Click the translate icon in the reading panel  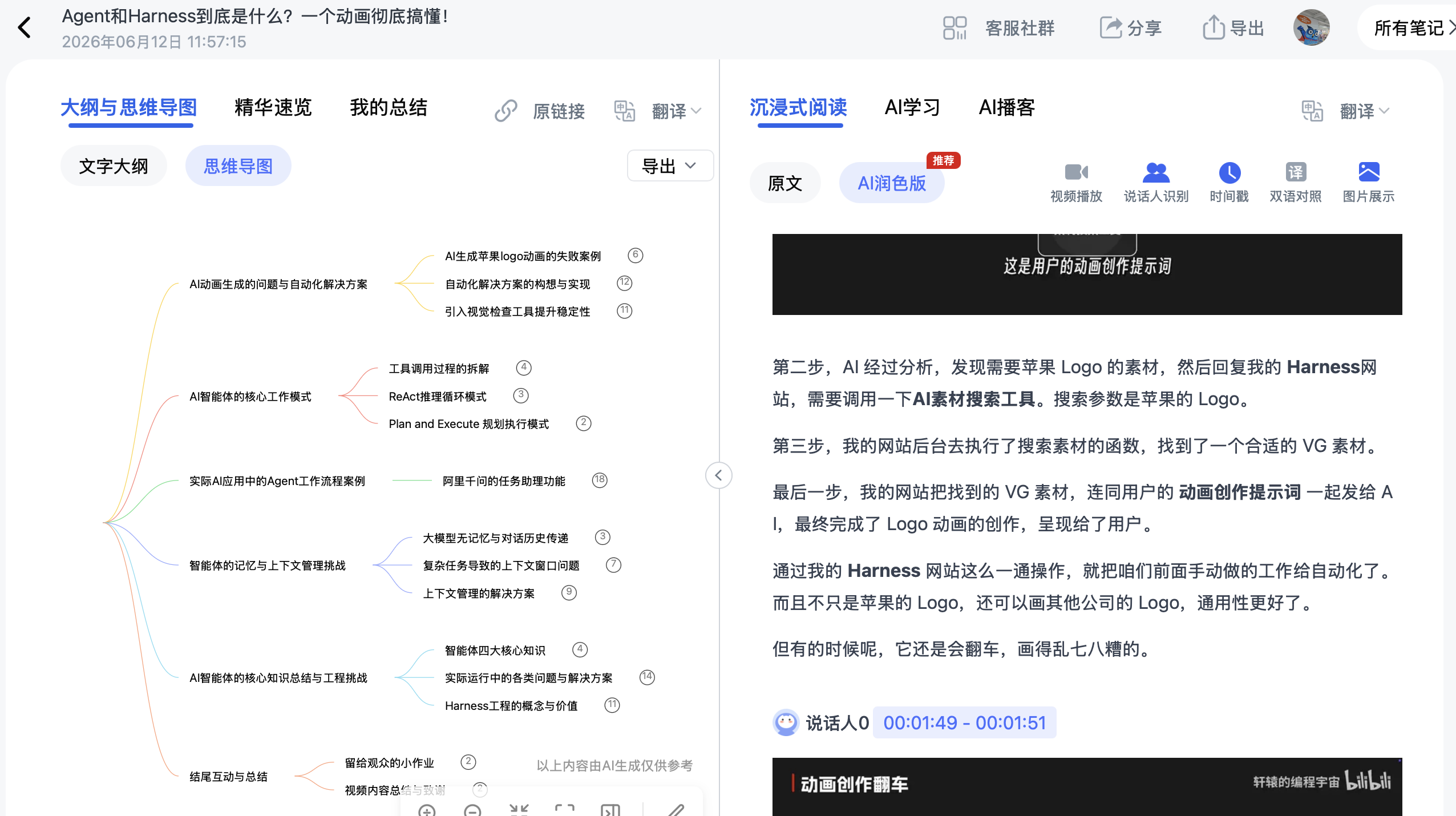pyautogui.click(x=1312, y=111)
